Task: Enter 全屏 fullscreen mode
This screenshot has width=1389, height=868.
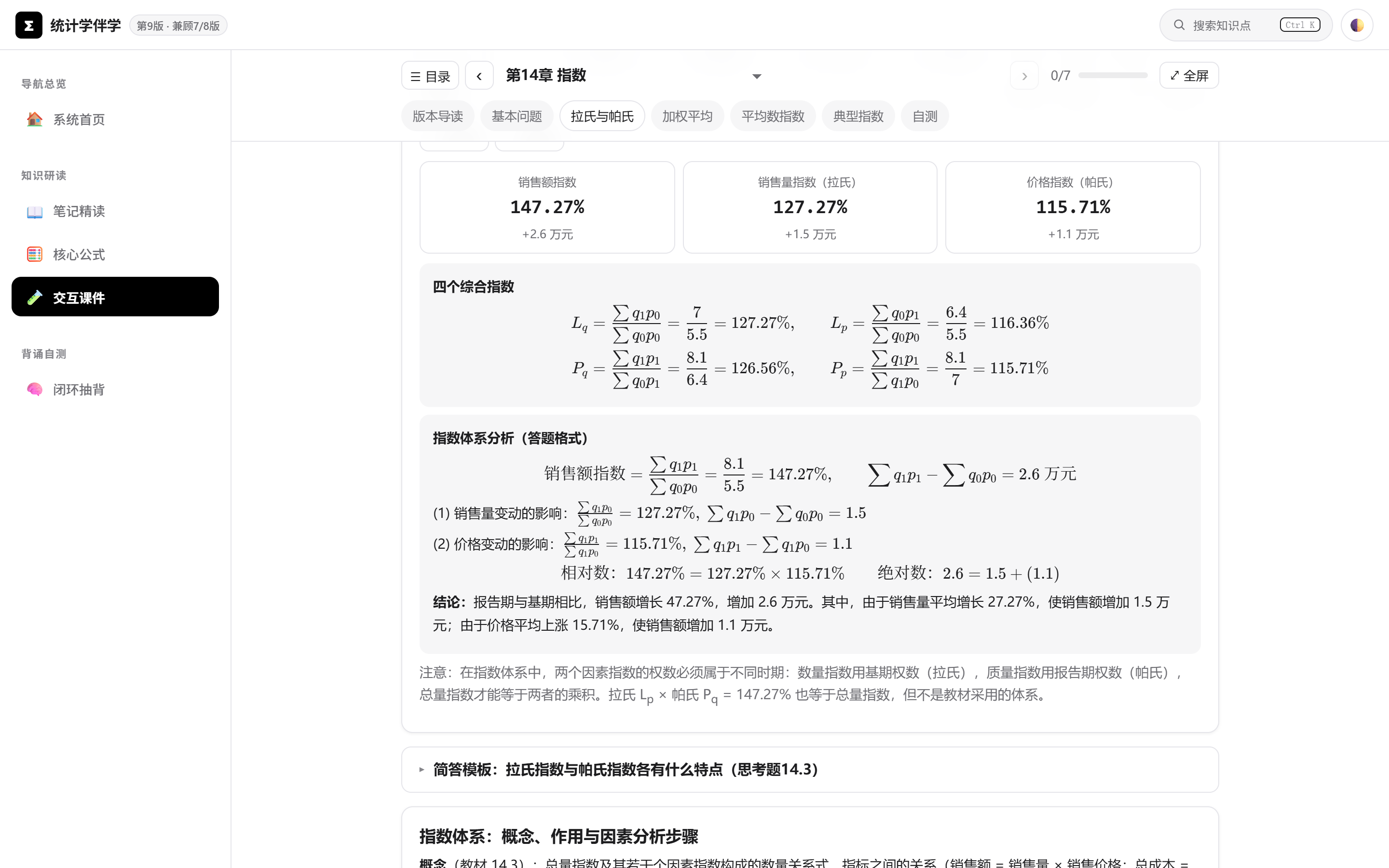Action: point(1189,76)
